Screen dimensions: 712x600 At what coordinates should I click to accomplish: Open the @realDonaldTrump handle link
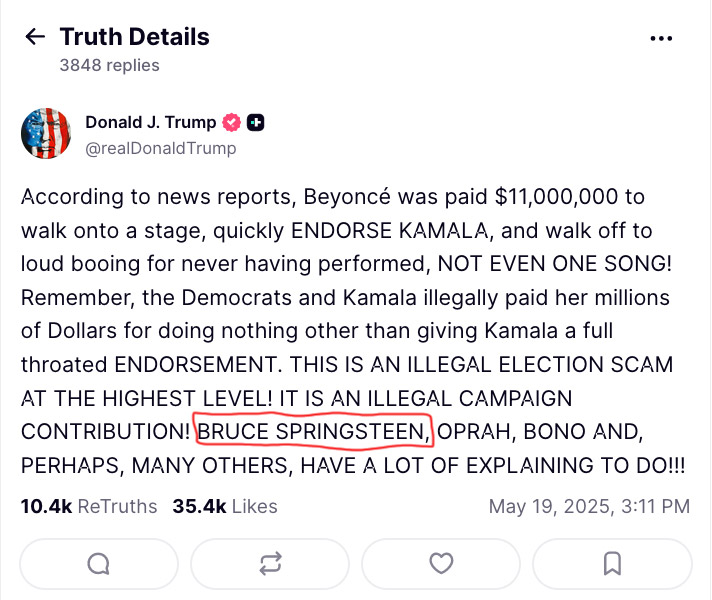tap(160, 148)
